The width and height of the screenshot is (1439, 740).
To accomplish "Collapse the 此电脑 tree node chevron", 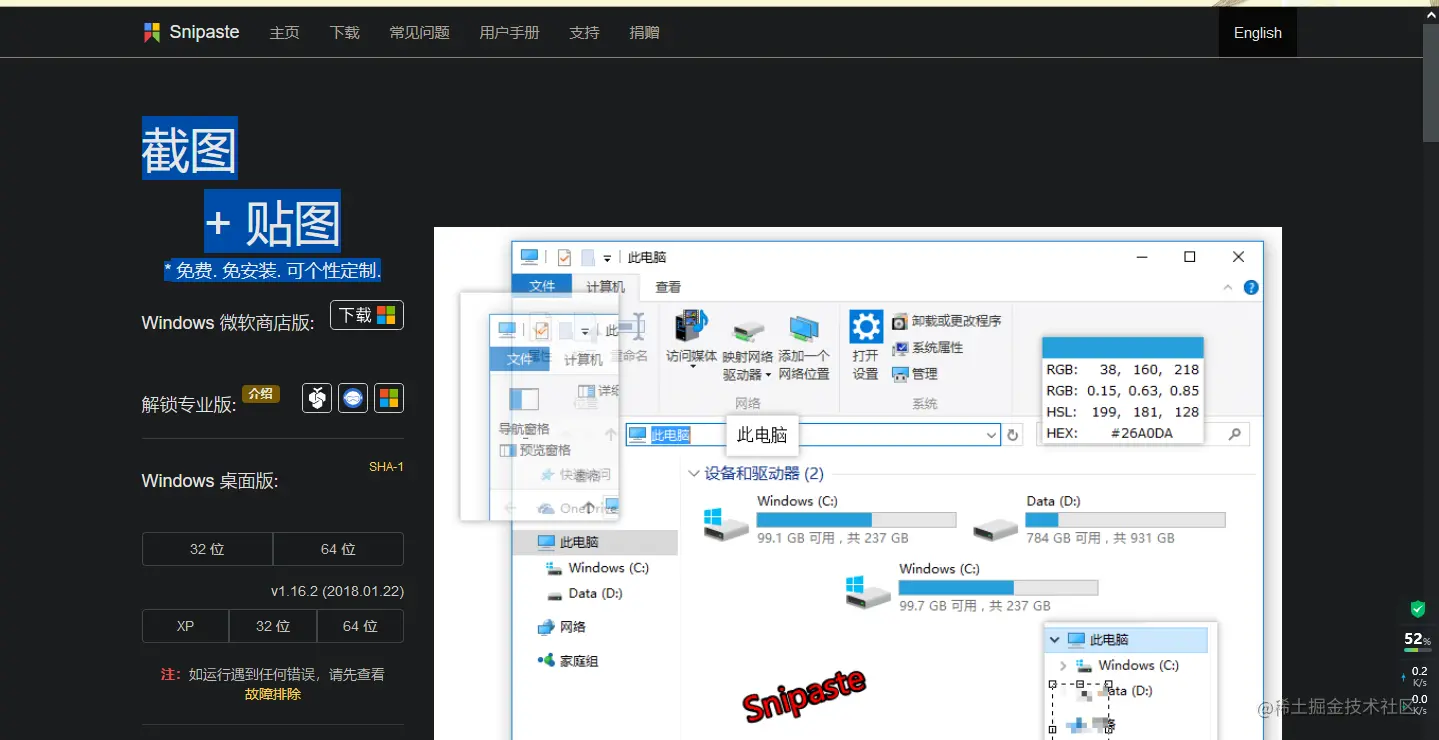I will (1054, 639).
